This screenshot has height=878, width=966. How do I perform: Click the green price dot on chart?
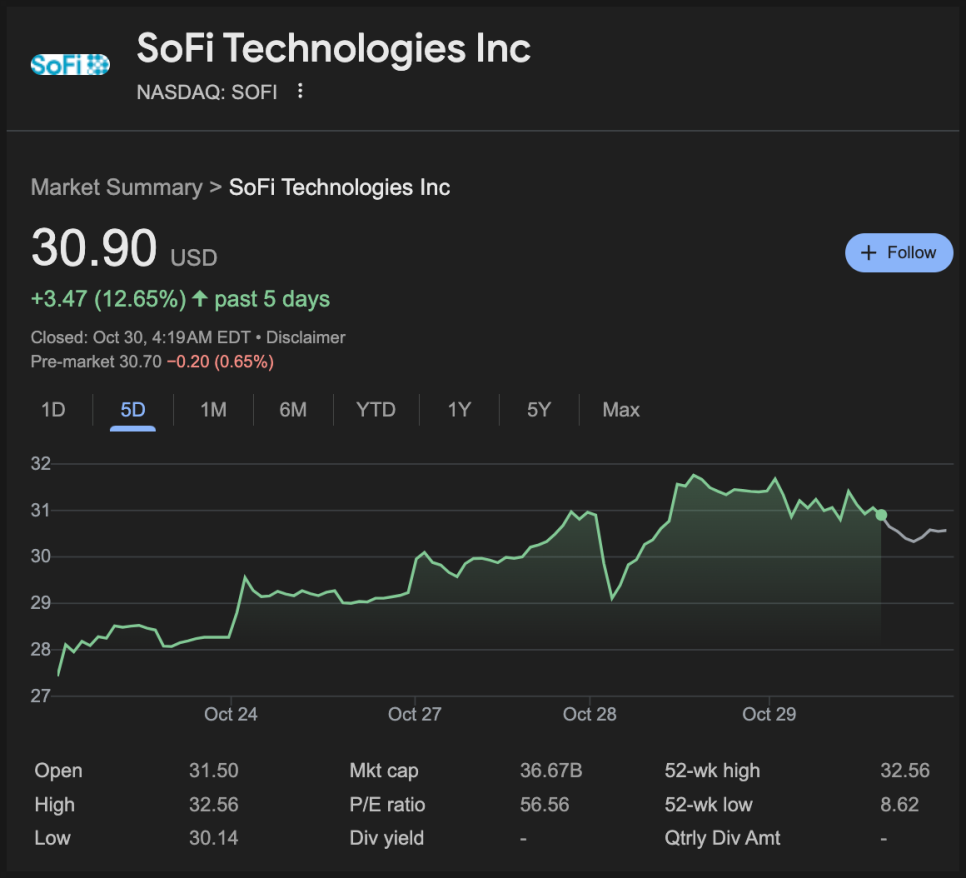pos(880,515)
